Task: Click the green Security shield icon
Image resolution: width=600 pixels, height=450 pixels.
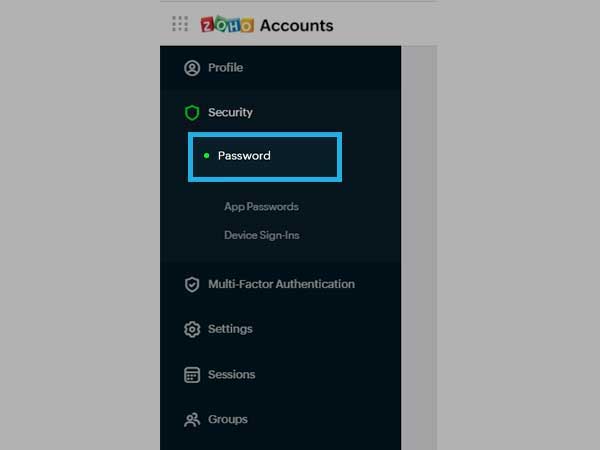Action: [192, 113]
